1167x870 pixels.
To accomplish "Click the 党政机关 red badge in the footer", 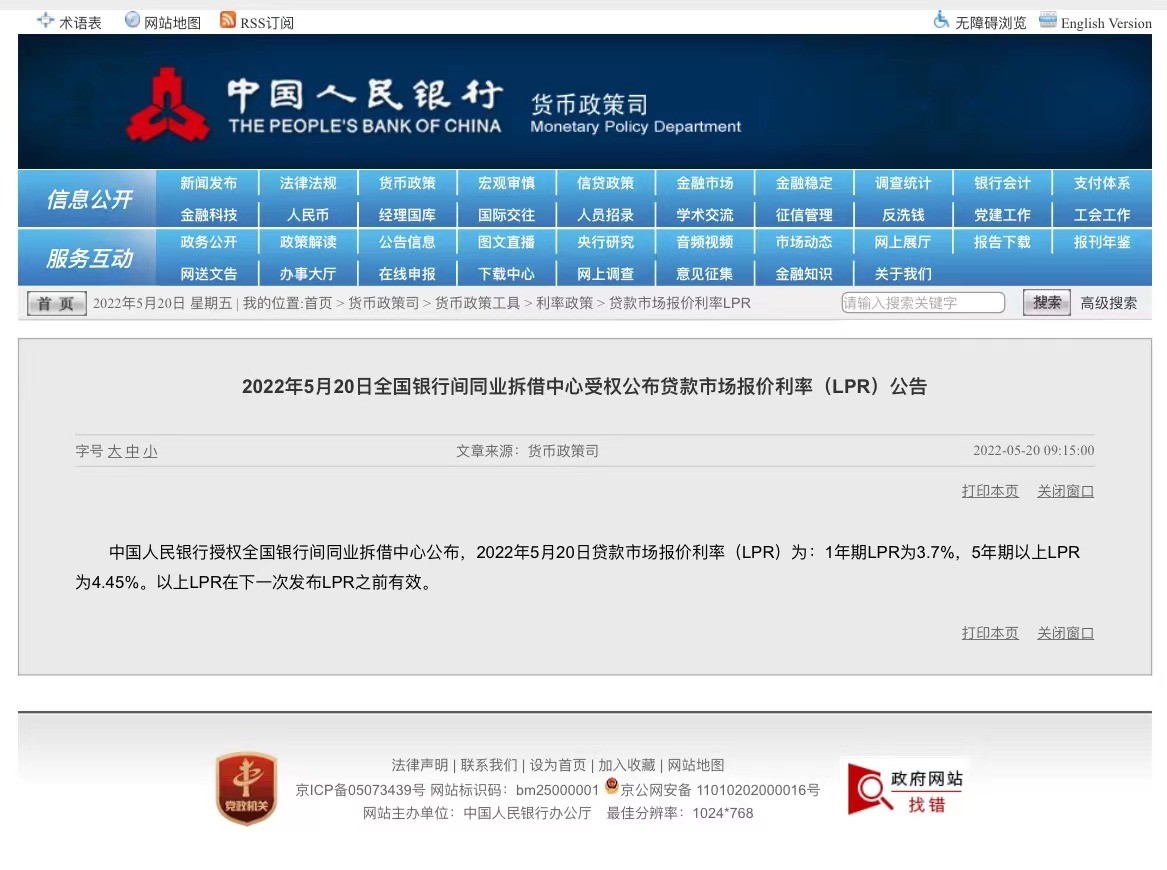I will click(x=246, y=789).
